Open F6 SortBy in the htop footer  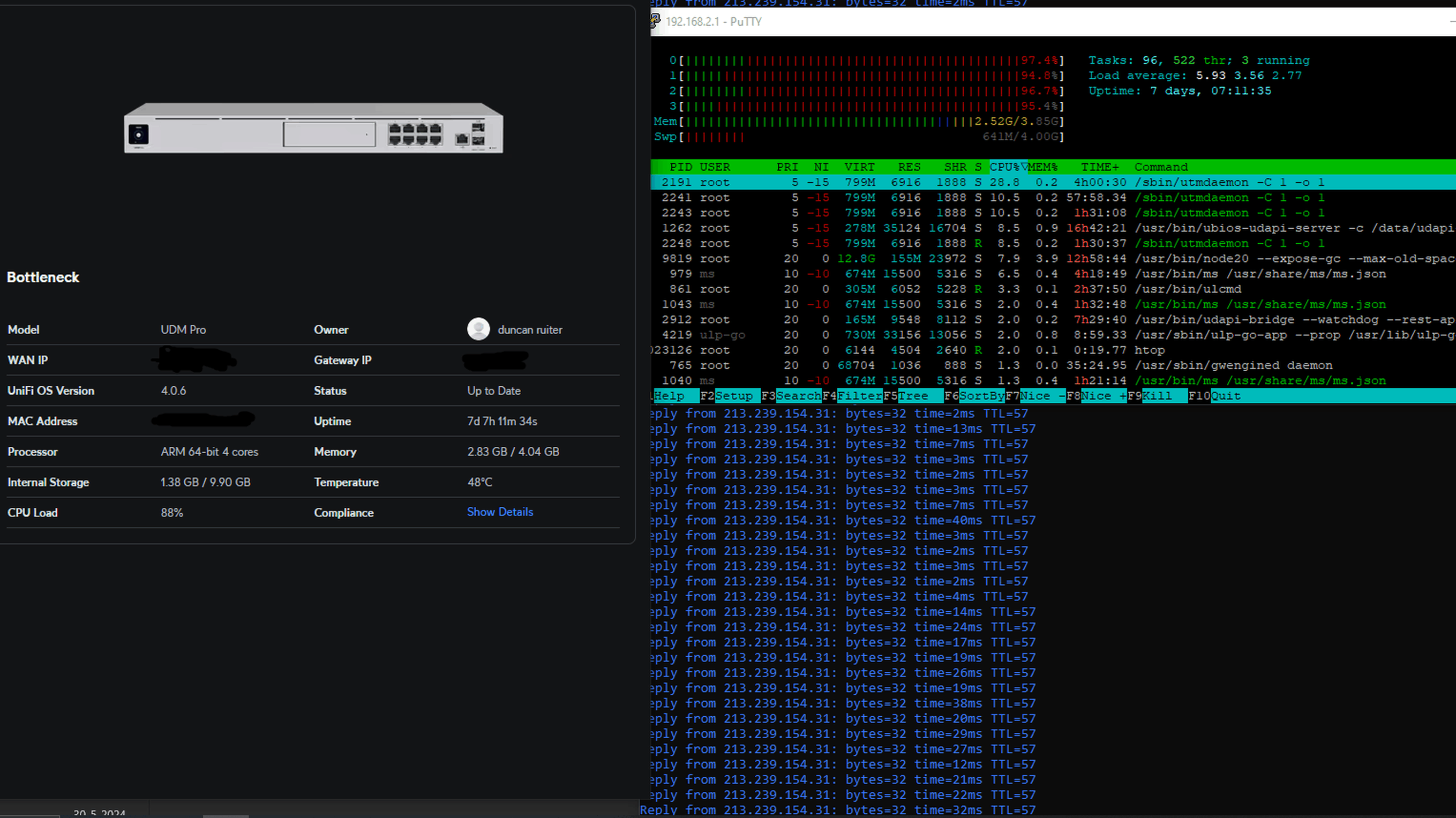pos(974,396)
